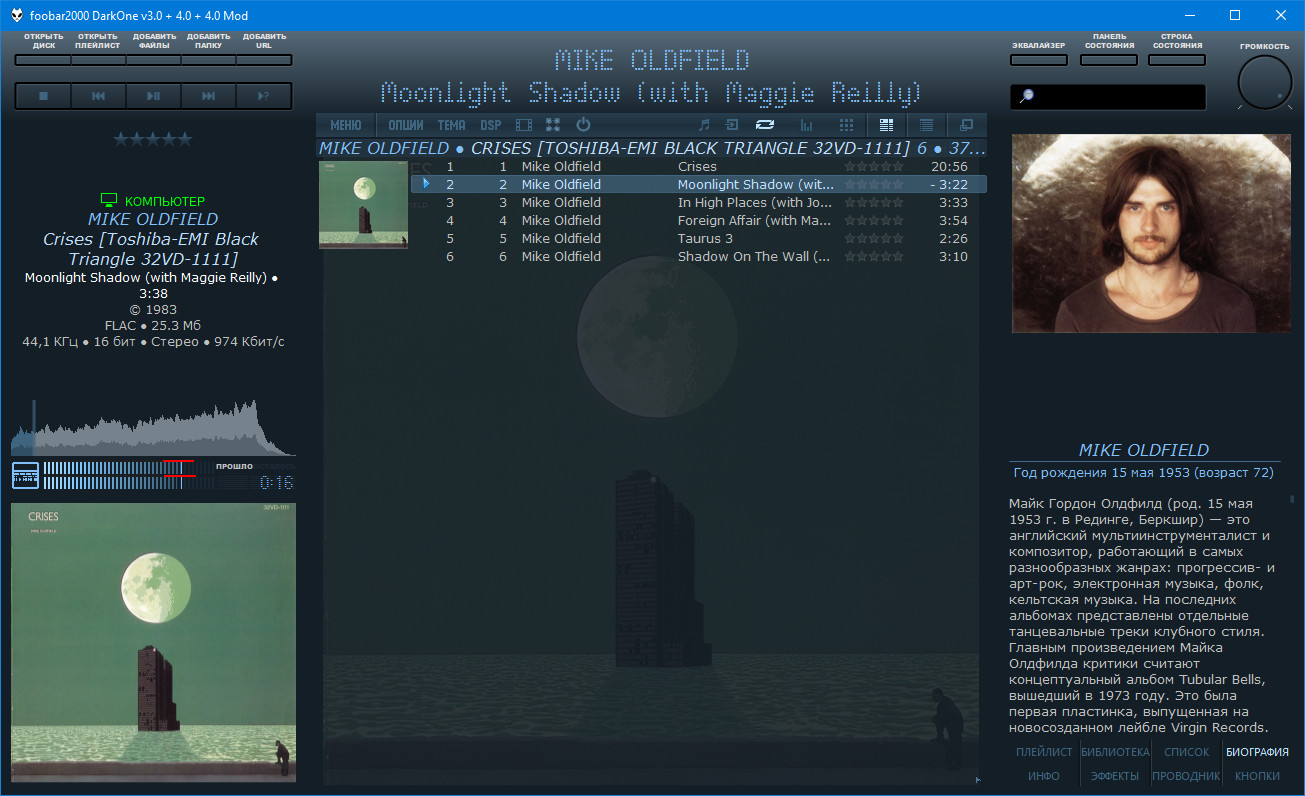
Task: Click the large Crises album cover
Action: click(154, 641)
